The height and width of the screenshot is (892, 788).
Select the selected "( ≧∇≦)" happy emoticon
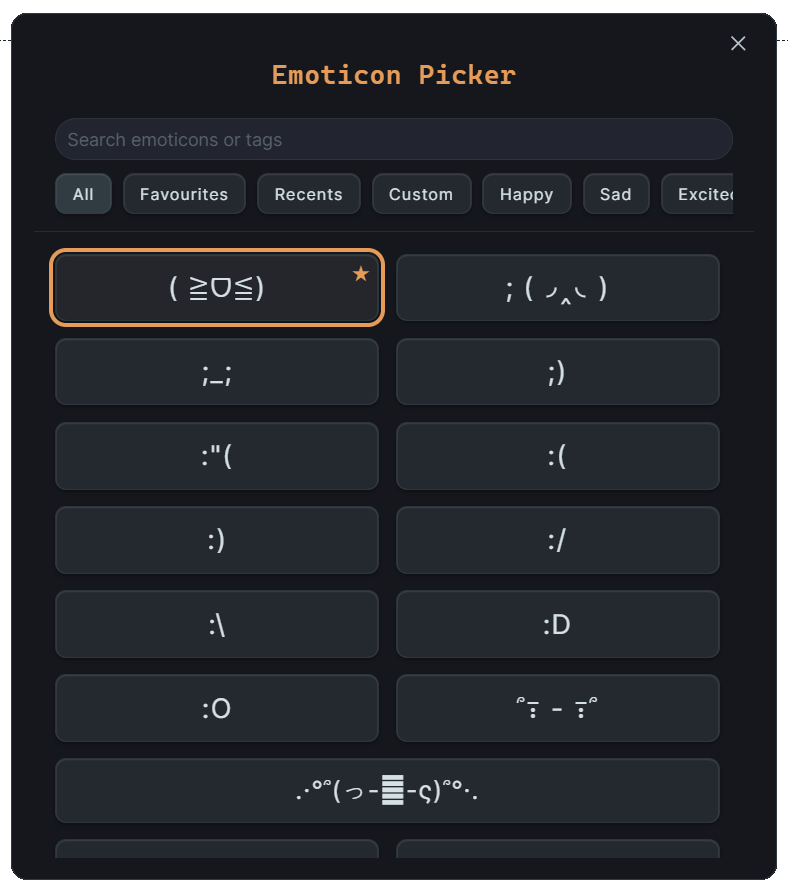(x=217, y=287)
